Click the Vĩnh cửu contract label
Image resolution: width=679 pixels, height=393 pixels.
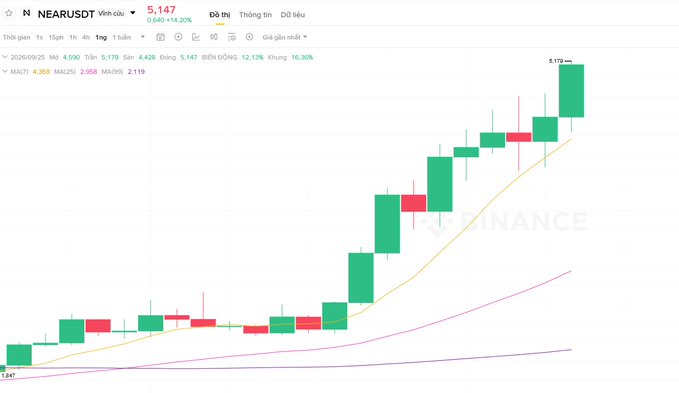(x=111, y=13)
